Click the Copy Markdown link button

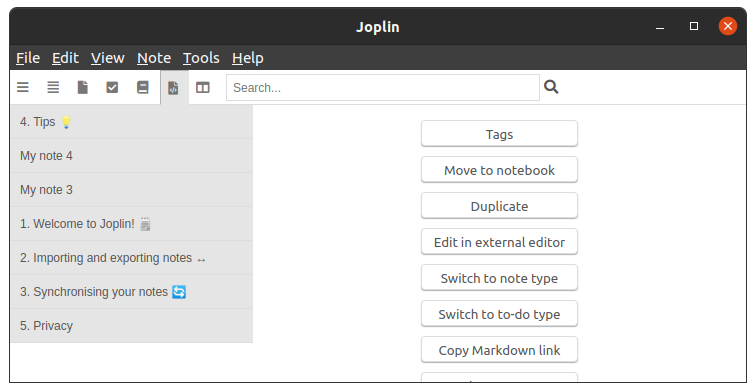pos(499,350)
